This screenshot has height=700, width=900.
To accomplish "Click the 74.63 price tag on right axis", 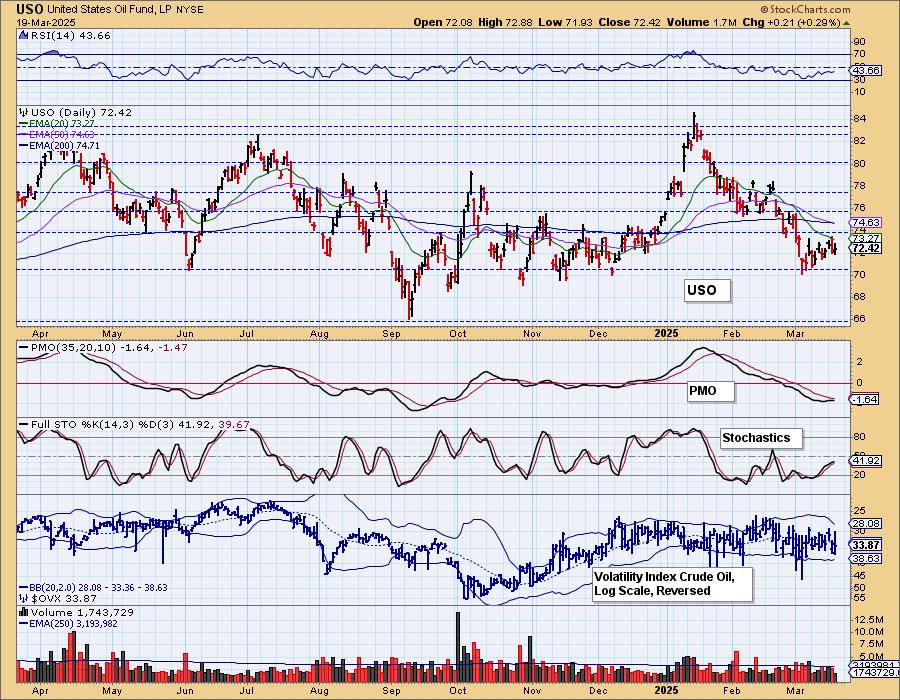I will click(x=866, y=222).
